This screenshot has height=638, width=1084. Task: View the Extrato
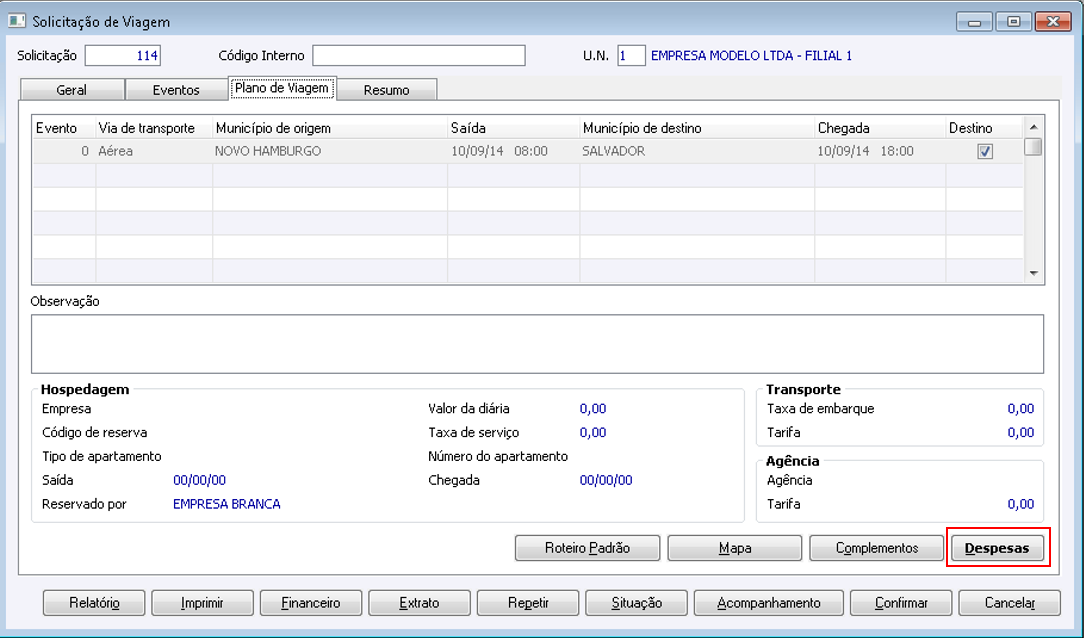[419, 603]
